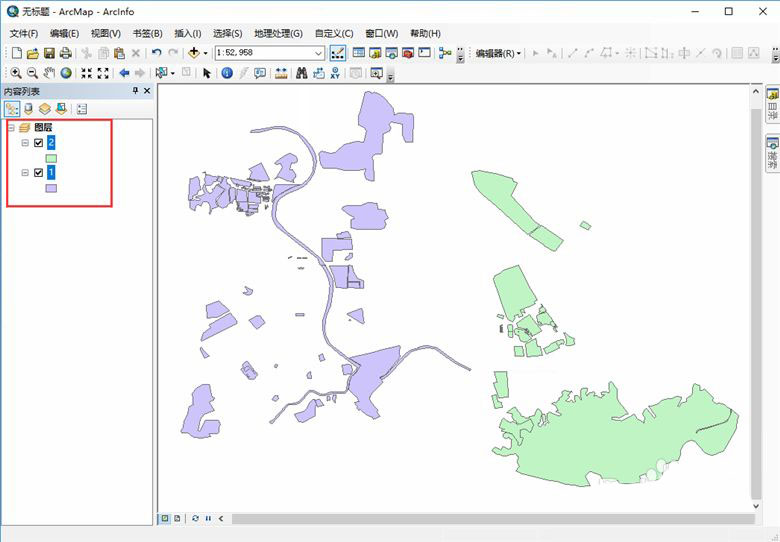Open the 窗口(W) menu
The width and height of the screenshot is (780, 542).
[382, 33]
